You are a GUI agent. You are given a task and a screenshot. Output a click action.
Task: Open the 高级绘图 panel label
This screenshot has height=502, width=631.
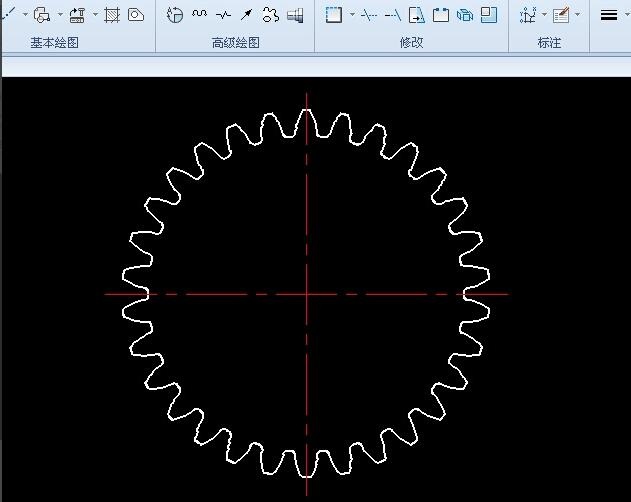point(235,43)
